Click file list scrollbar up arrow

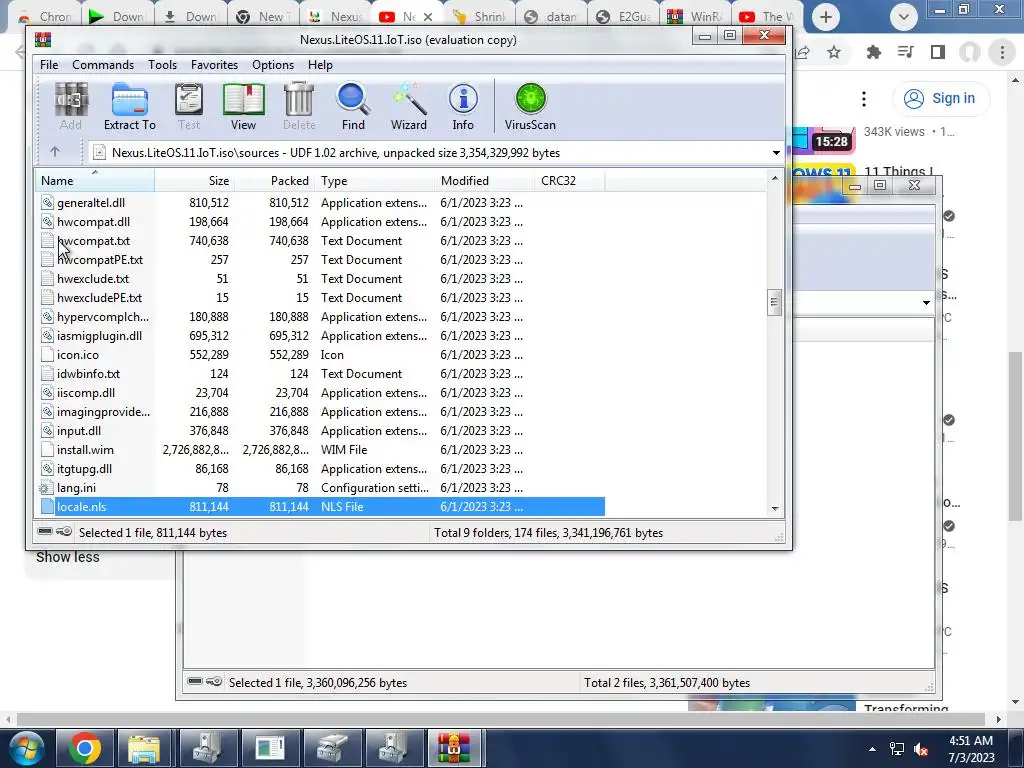775,178
